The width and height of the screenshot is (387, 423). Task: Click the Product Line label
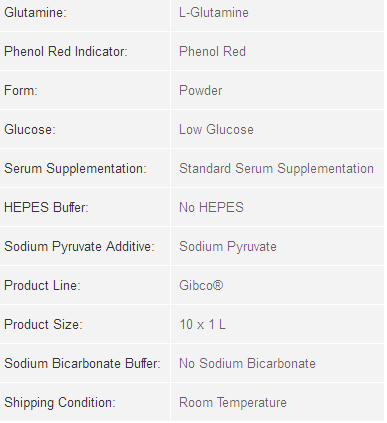click(x=42, y=286)
